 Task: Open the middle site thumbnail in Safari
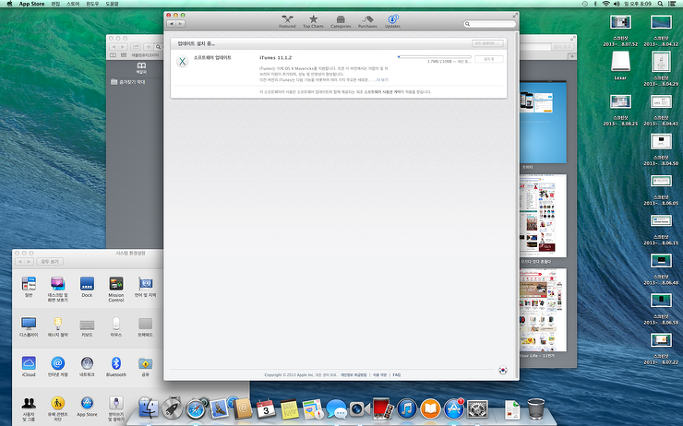[543, 215]
